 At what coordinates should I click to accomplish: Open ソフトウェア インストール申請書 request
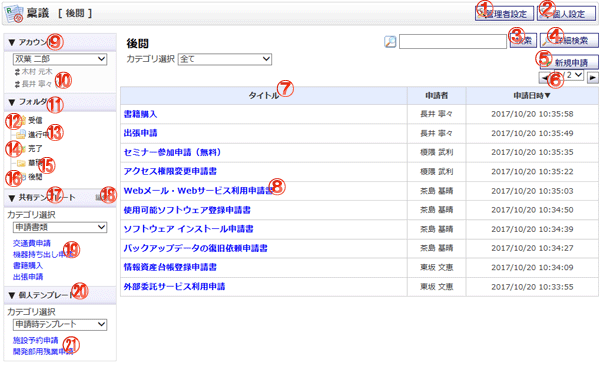pyautogui.click(x=188, y=229)
